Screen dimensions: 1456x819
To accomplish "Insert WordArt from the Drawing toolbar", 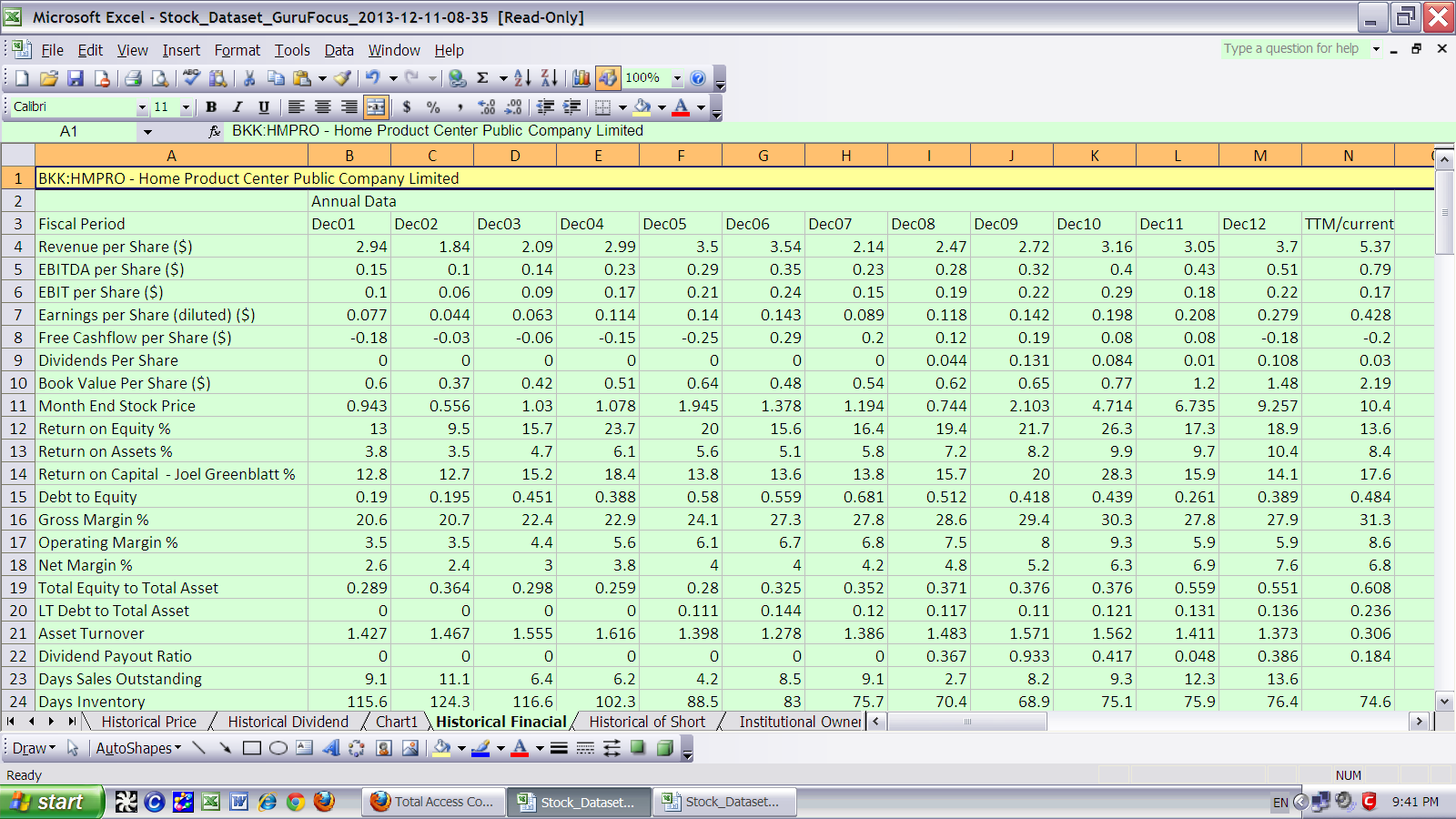I will click(x=331, y=748).
